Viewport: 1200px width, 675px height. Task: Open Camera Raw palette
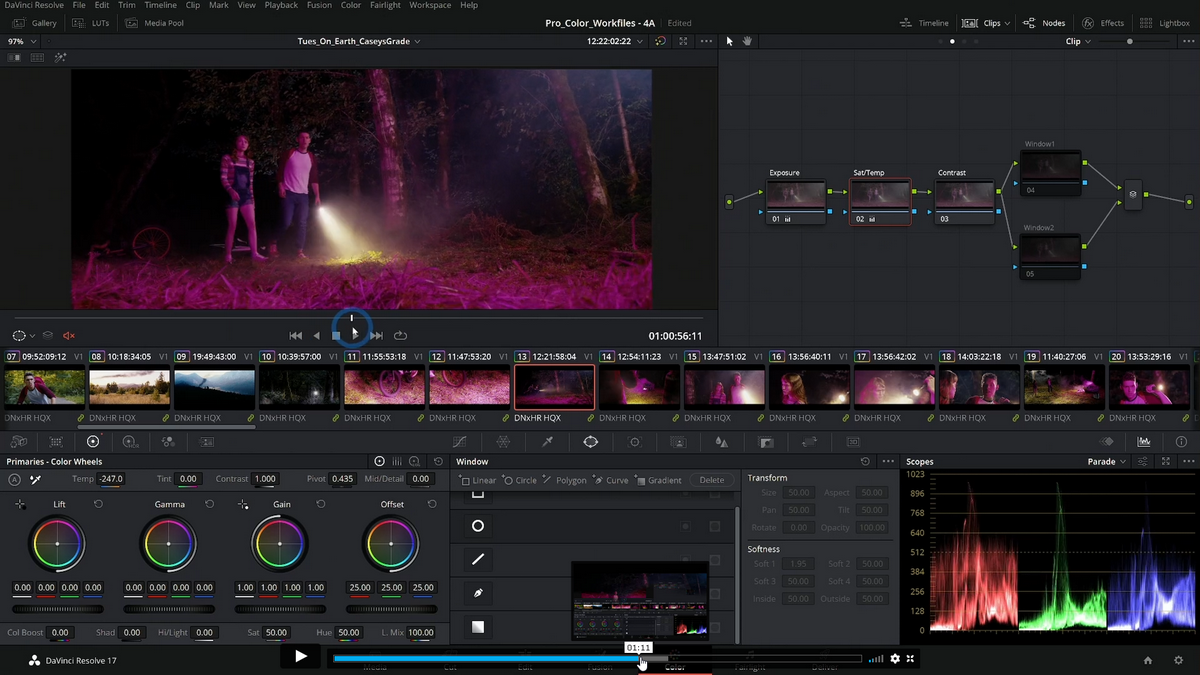point(19,441)
